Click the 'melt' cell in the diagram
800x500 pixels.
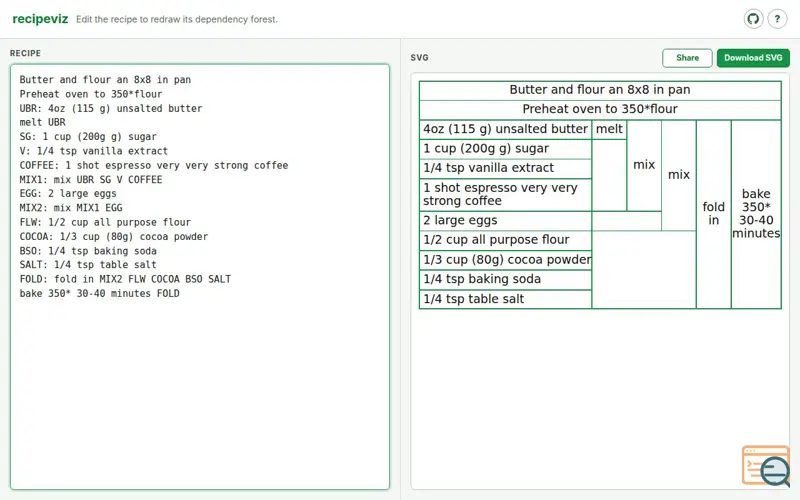[609, 130]
